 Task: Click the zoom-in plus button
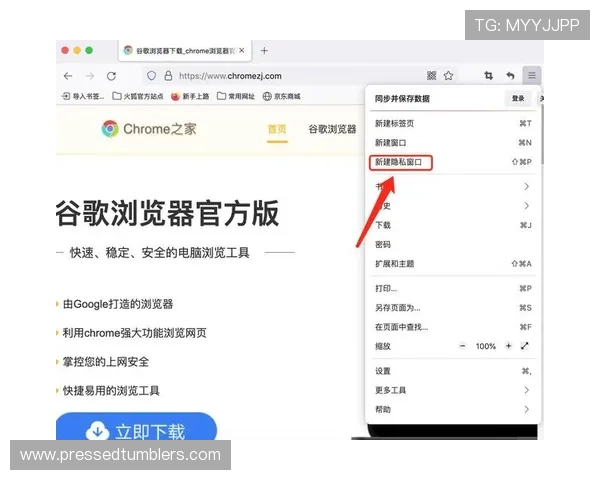[508, 346]
